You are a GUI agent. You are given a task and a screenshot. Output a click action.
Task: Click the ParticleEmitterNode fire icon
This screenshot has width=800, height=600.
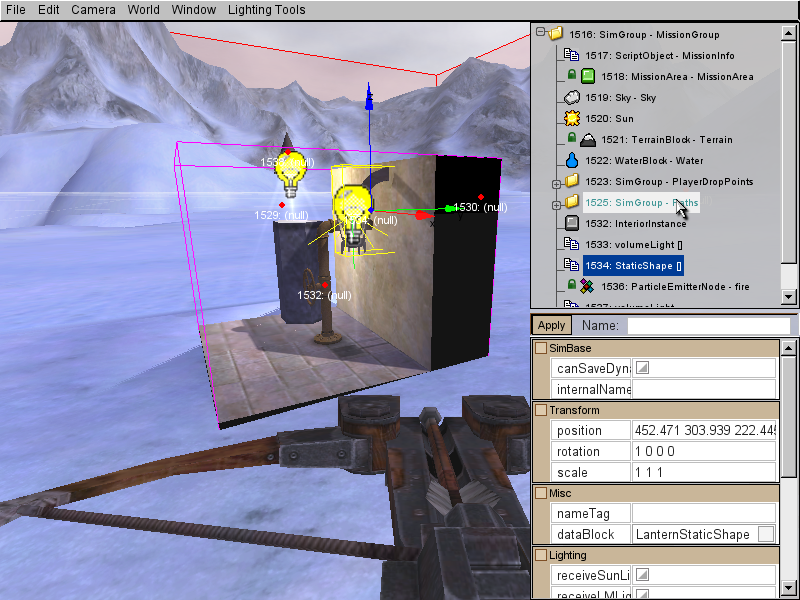tap(588, 286)
